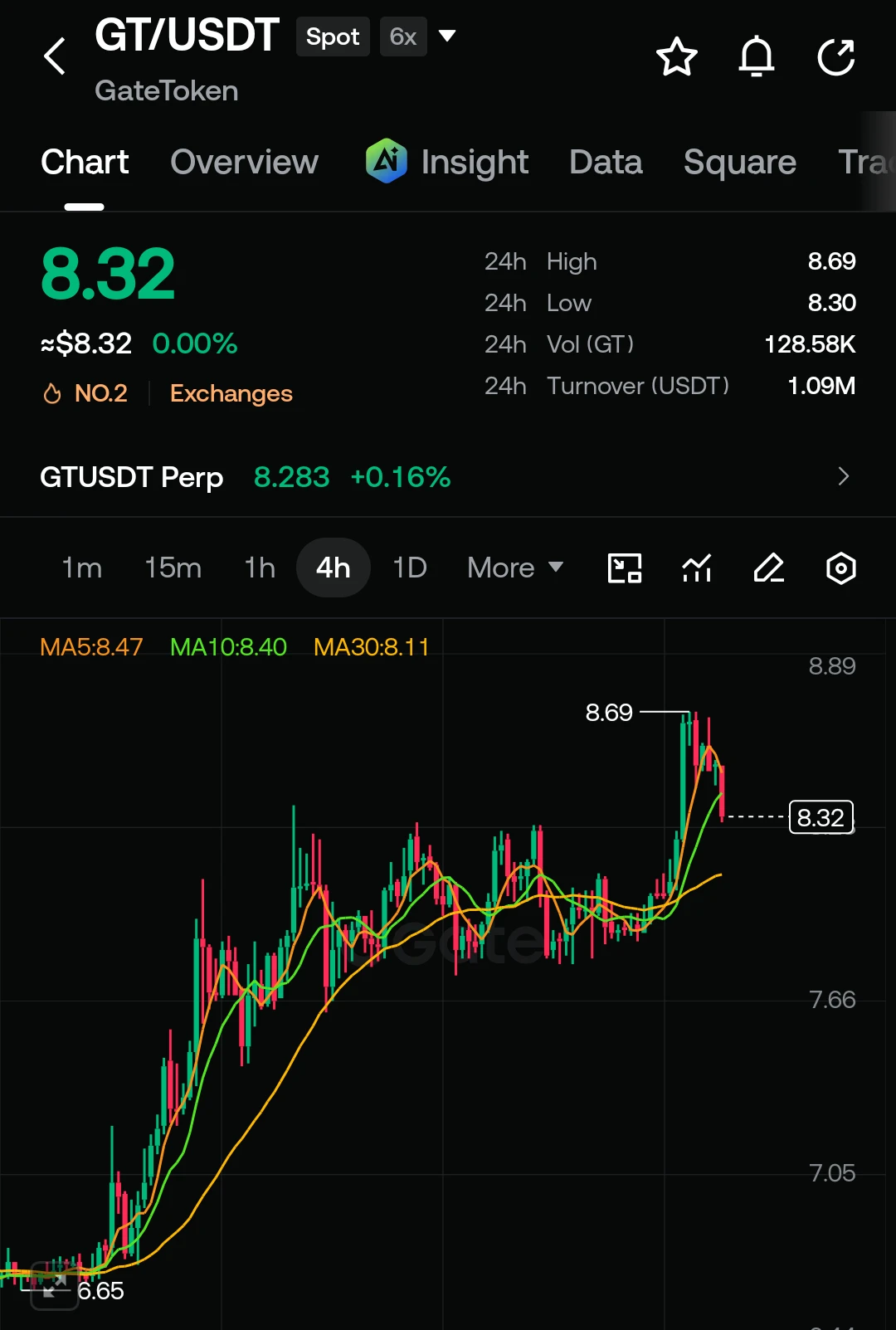
Task: Tap the NO.2 ranking label
Action: 101,393
